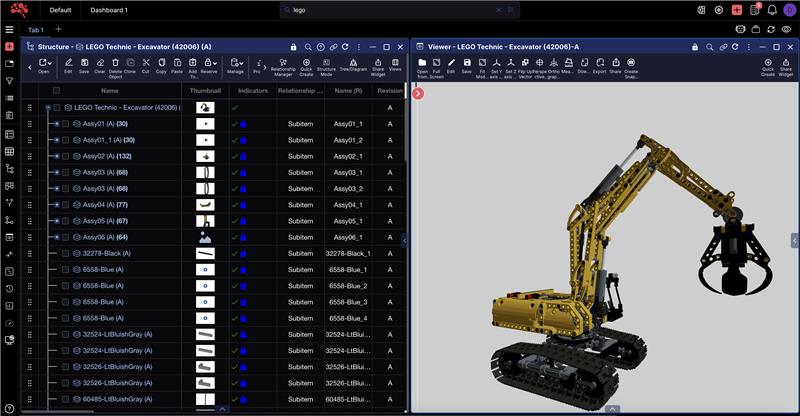Click Copy in the Structure toolbar
800x416 pixels.
161,66
